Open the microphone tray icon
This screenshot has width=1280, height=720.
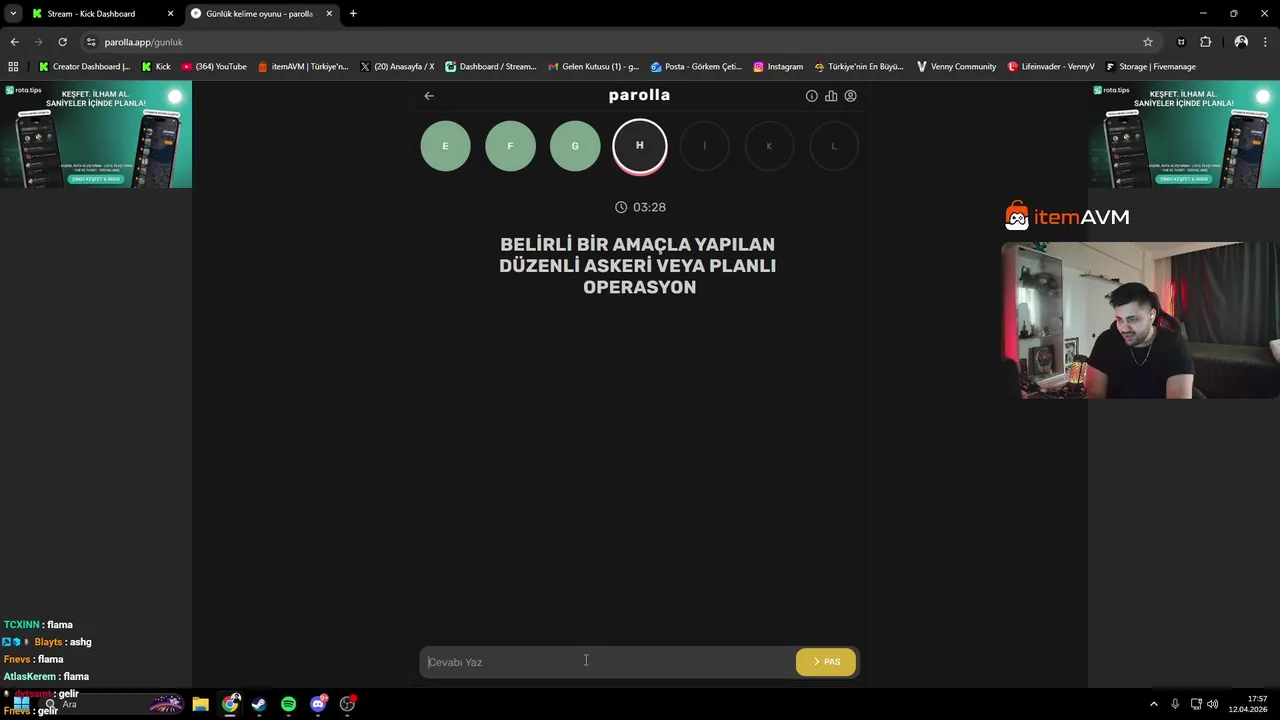pyautogui.click(x=1175, y=704)
